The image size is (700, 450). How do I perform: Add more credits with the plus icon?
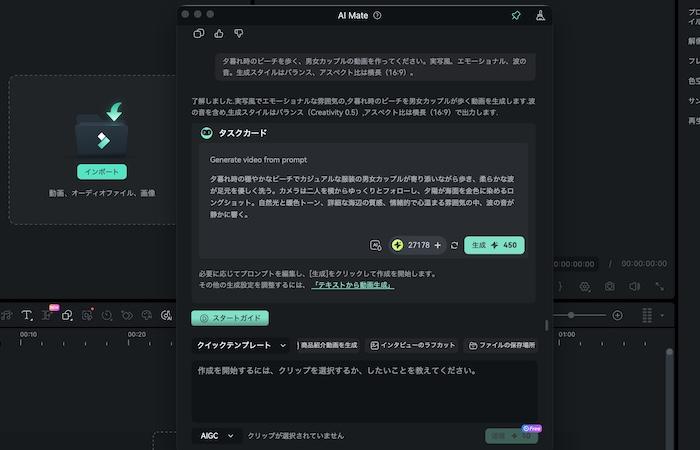point(438,245)
